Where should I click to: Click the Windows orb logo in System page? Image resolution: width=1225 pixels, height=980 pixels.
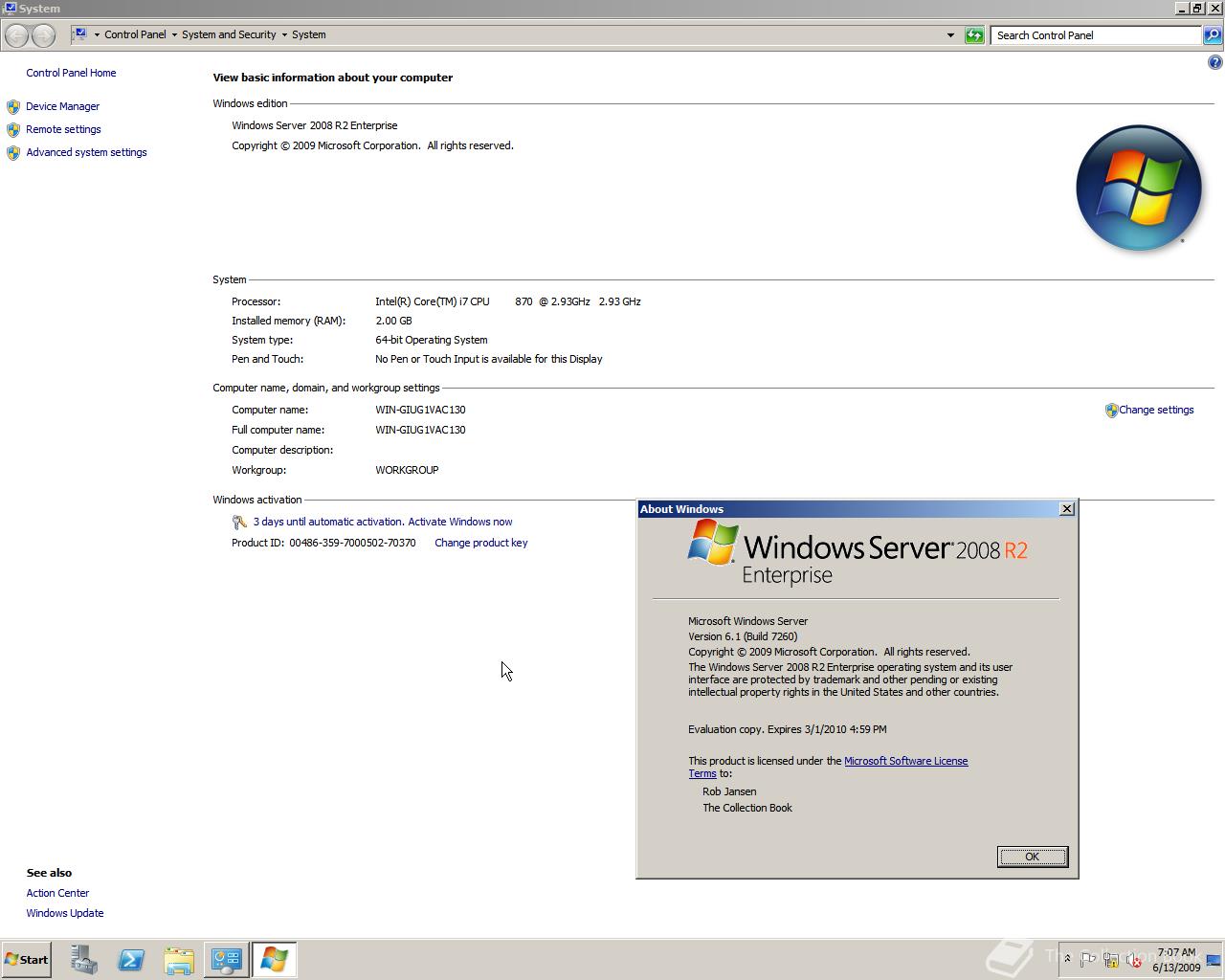(1138, 188)
